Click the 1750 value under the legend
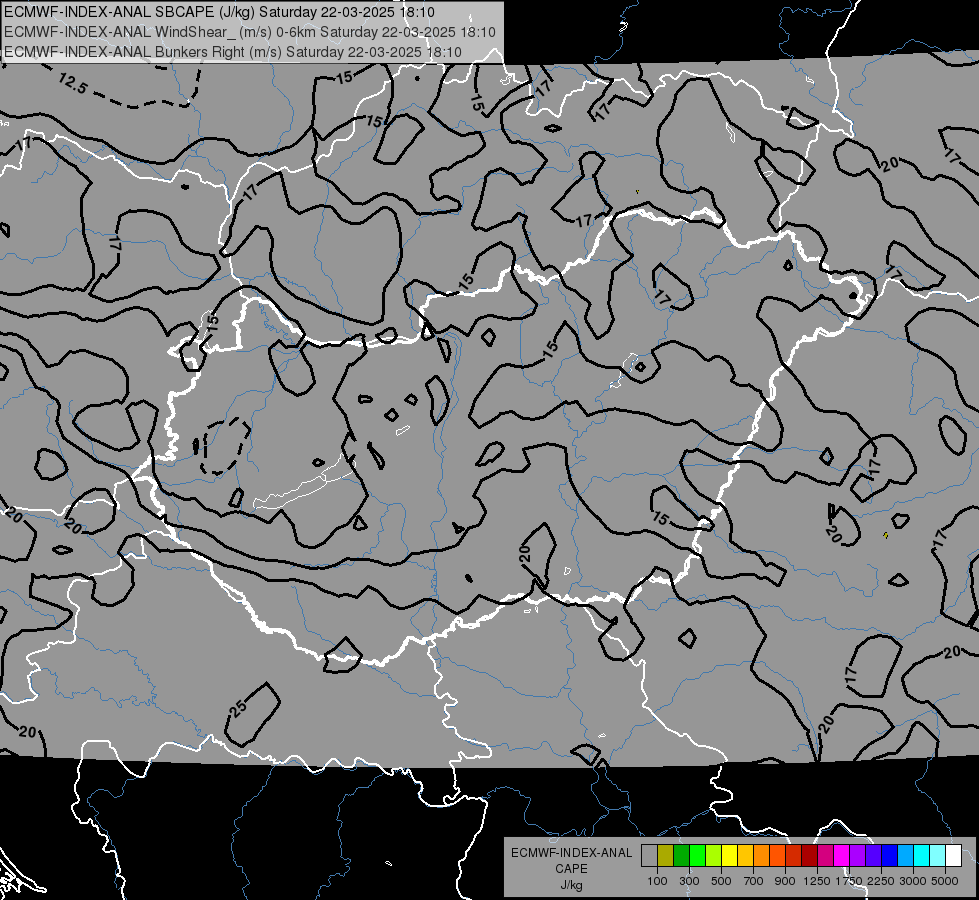Screen dimensions: 979x900 (x=849, y=881)
